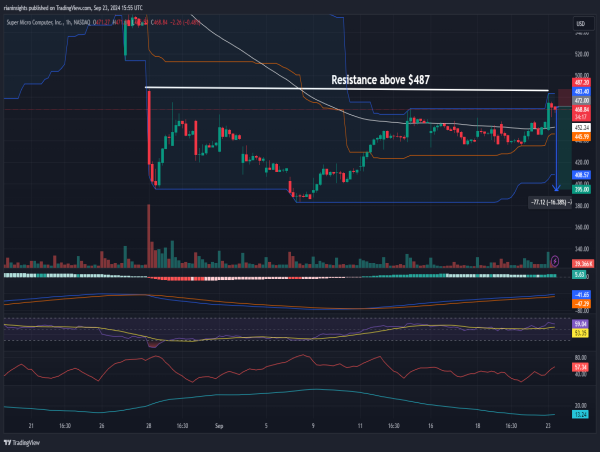
Task: Click the '11' date on the time axis
Action: tap(360, 426)
